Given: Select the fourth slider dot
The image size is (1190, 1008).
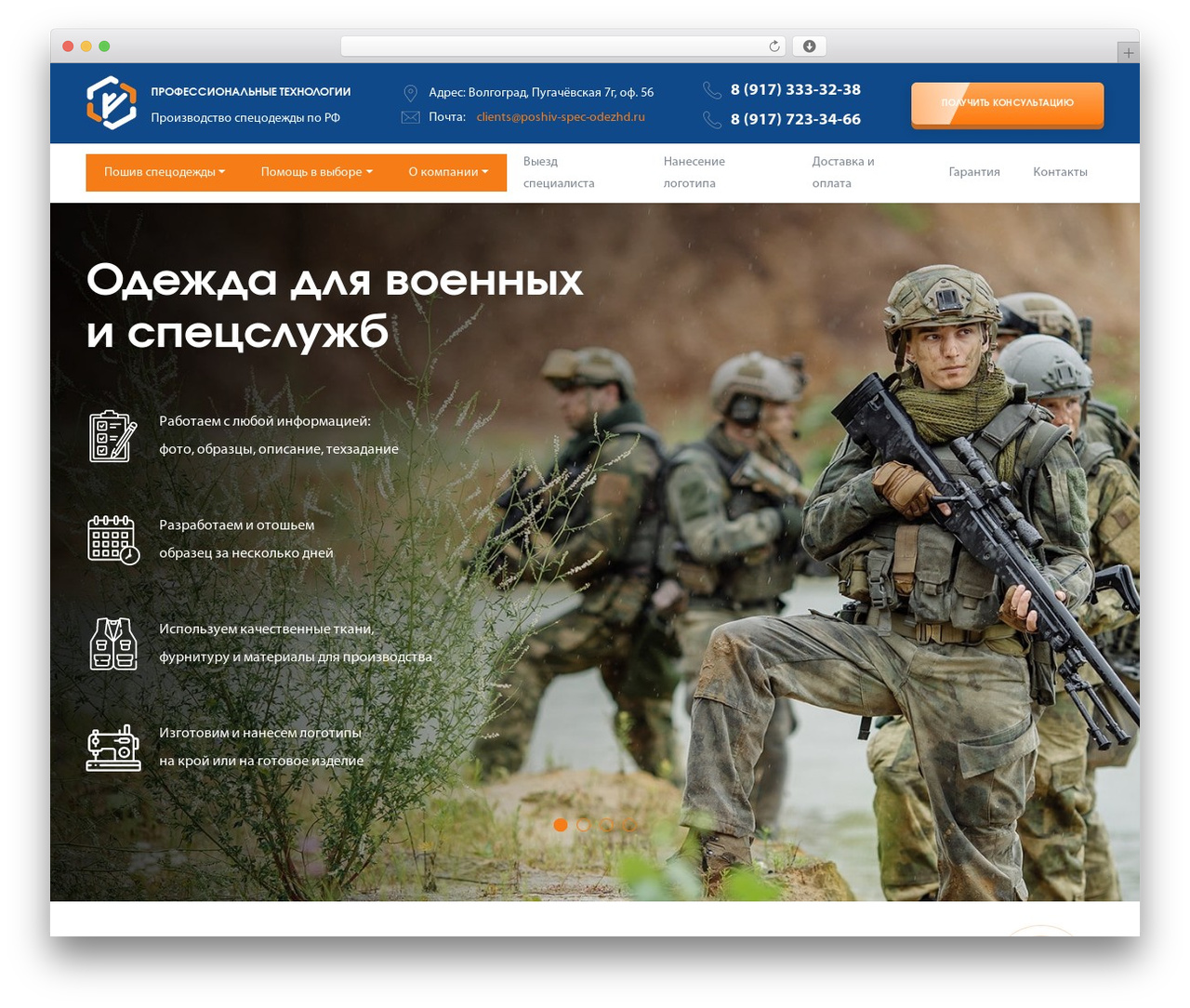Looking at the screenshot, I should (628, 825).
